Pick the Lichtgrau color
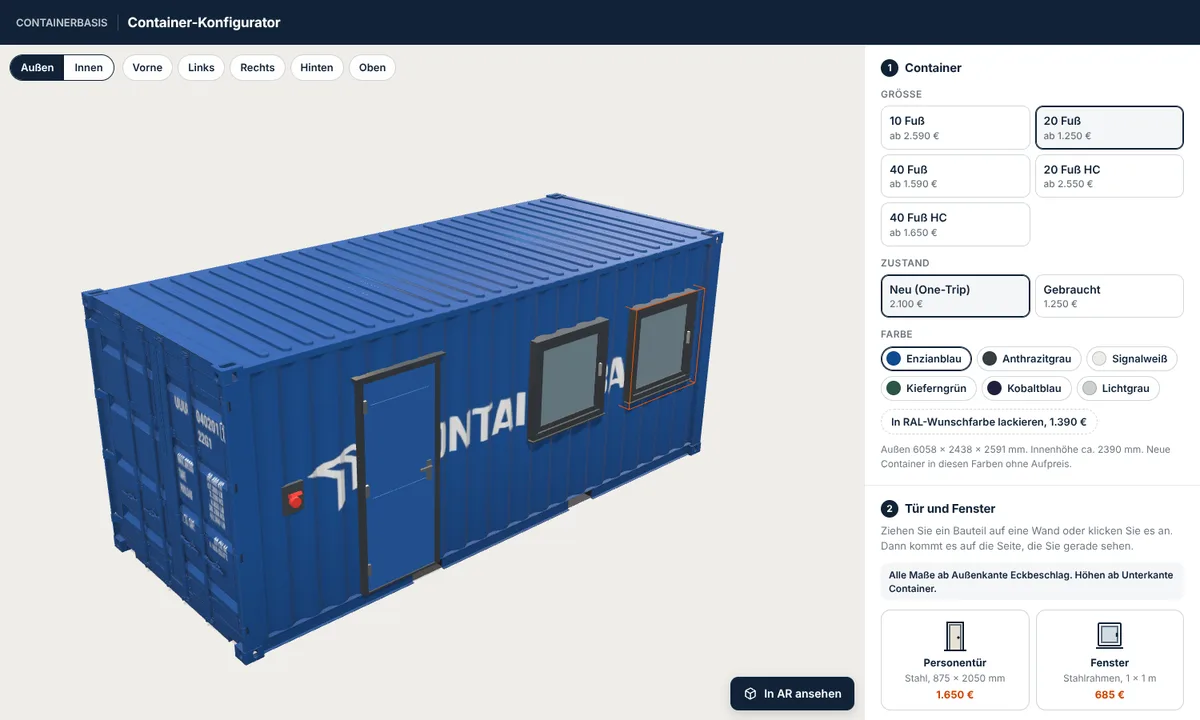Viewport: 1200px width, 720px height. [1118, 388]
